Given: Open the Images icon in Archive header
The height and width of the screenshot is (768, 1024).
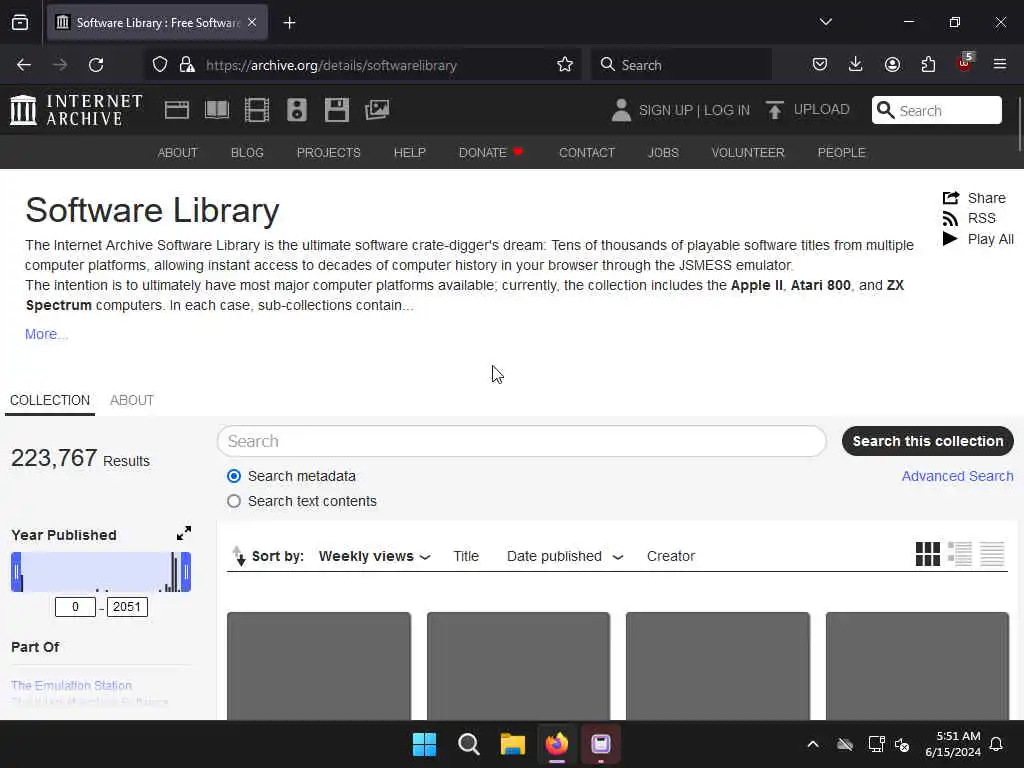Looking at the screenshot, I should (x=377, y=110).
